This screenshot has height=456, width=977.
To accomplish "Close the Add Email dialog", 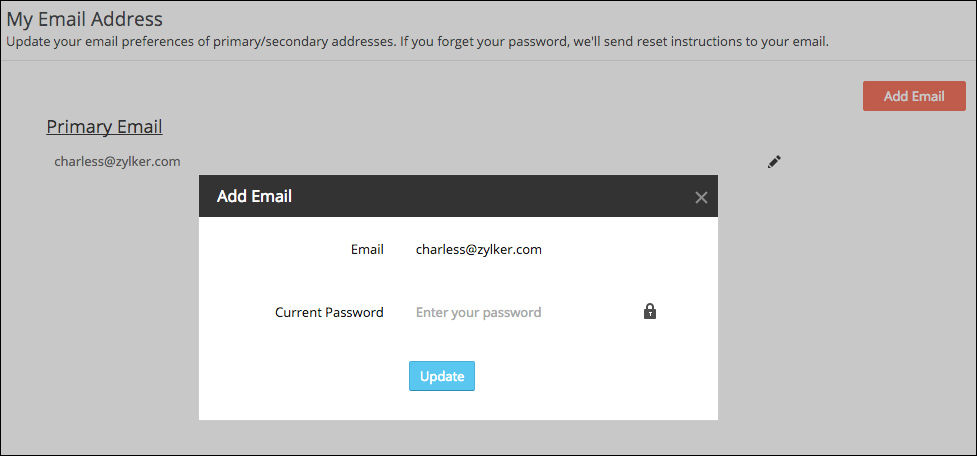I will [x=701, y=197].
